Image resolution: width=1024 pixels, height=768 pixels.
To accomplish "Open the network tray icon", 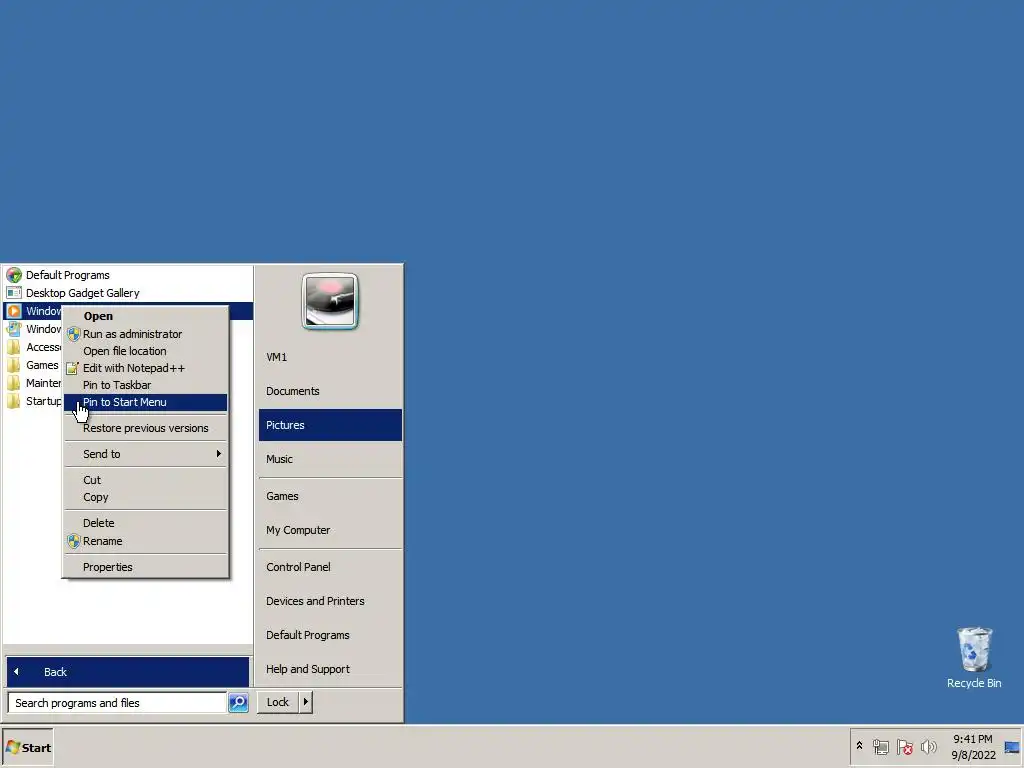I will click(880, 746).
